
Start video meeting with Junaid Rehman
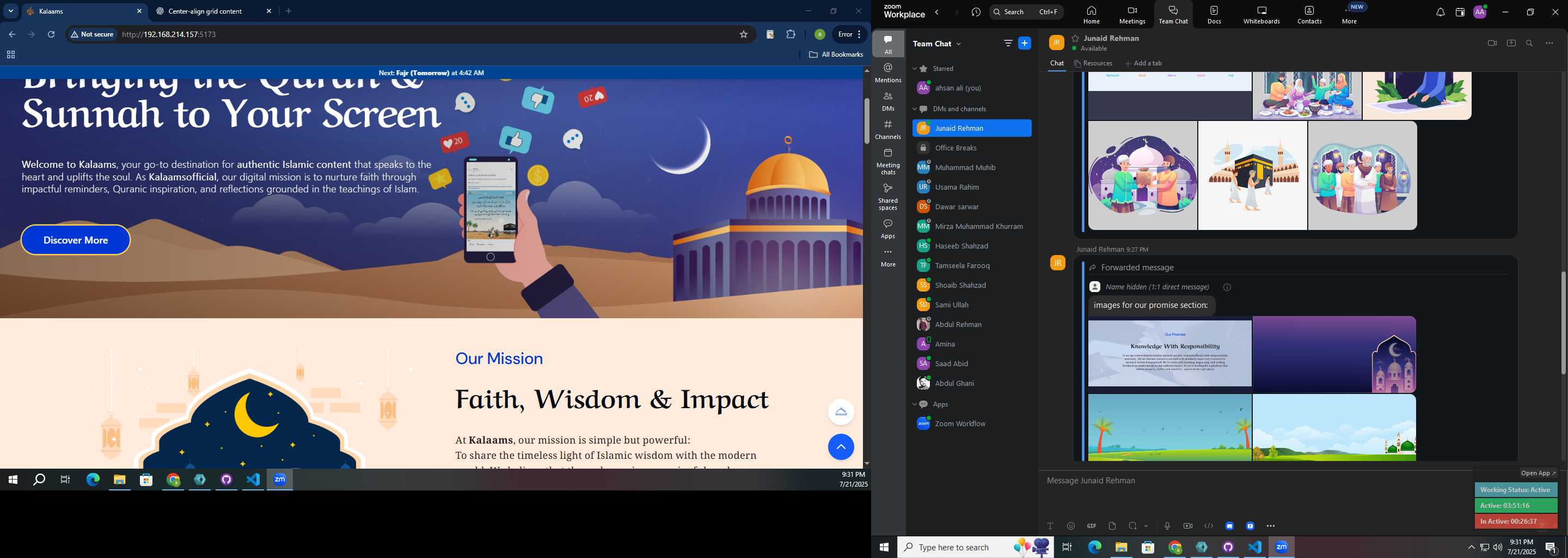tap(1492, 43)
